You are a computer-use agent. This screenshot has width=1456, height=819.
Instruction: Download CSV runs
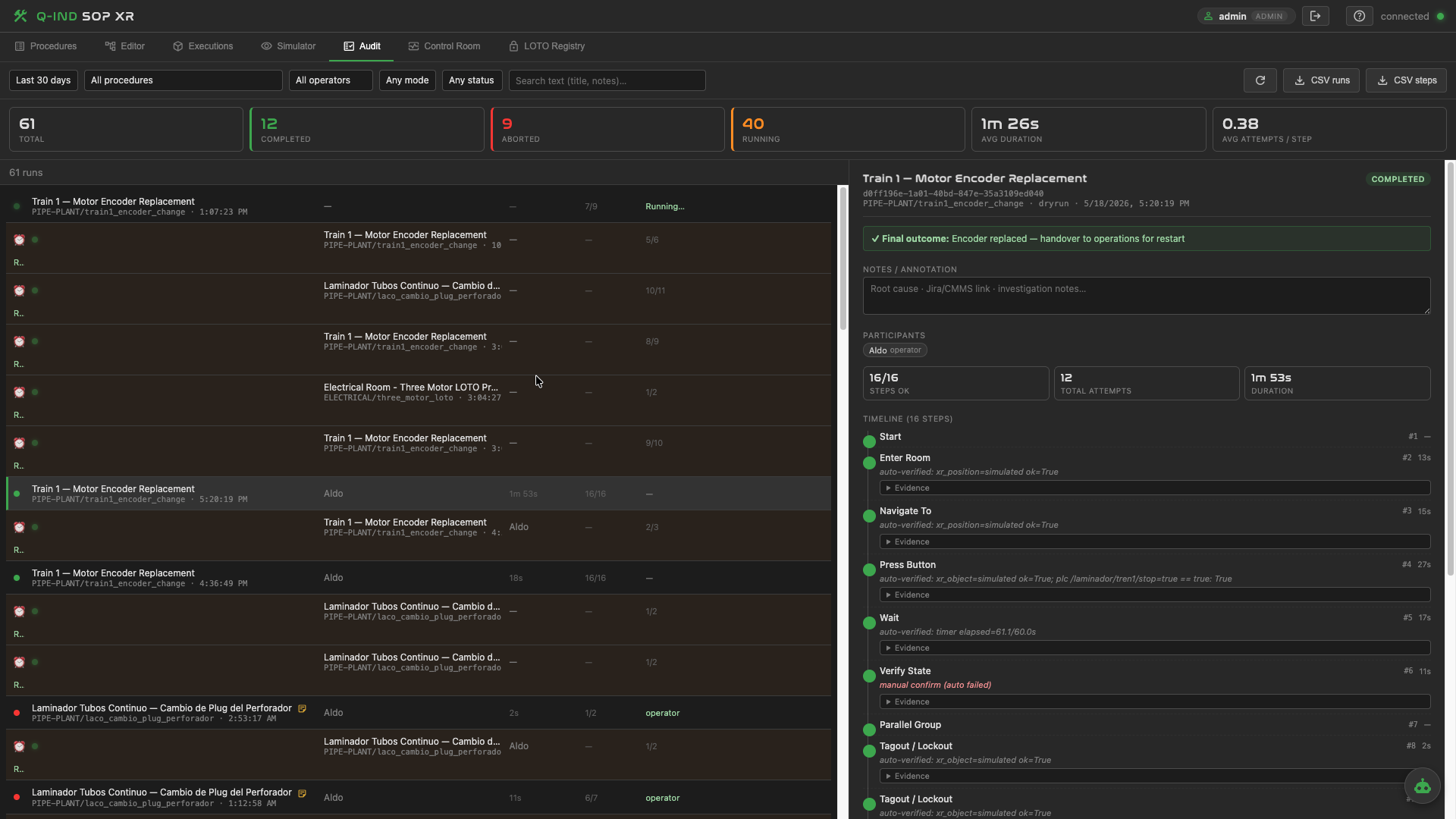1321,80
